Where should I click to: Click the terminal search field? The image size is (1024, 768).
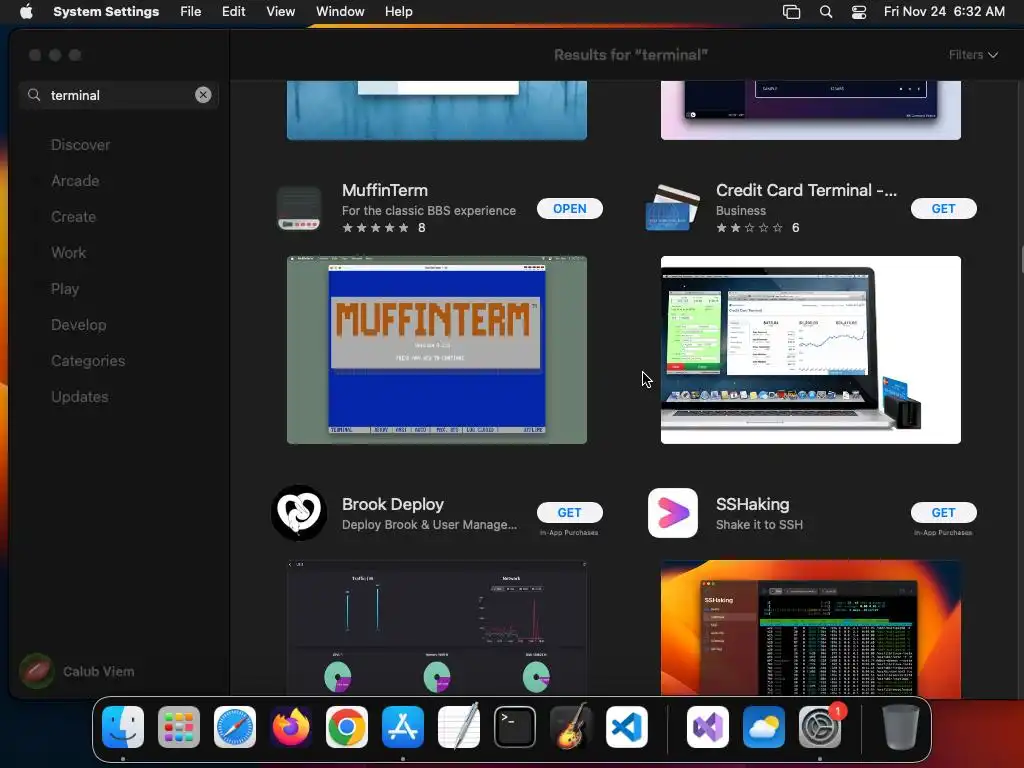[119, 95]
